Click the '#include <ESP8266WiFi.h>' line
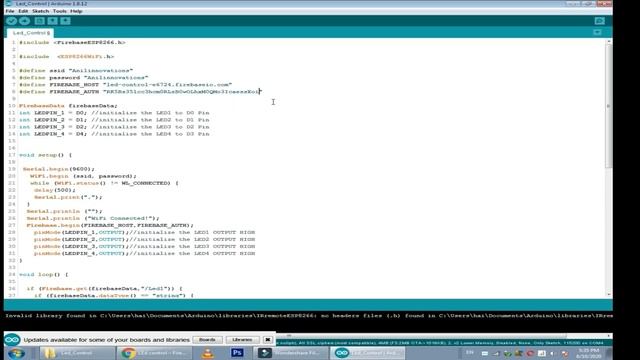This screenshot has width=640, height=360. click(67, 57)
